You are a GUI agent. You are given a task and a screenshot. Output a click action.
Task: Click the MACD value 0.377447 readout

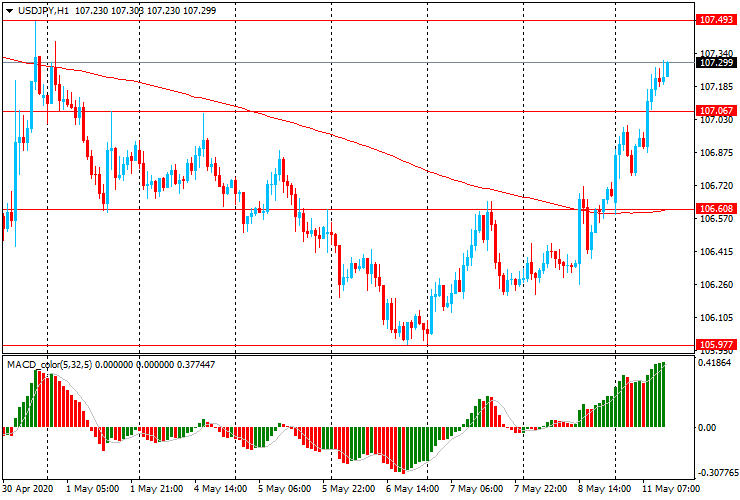195,364
